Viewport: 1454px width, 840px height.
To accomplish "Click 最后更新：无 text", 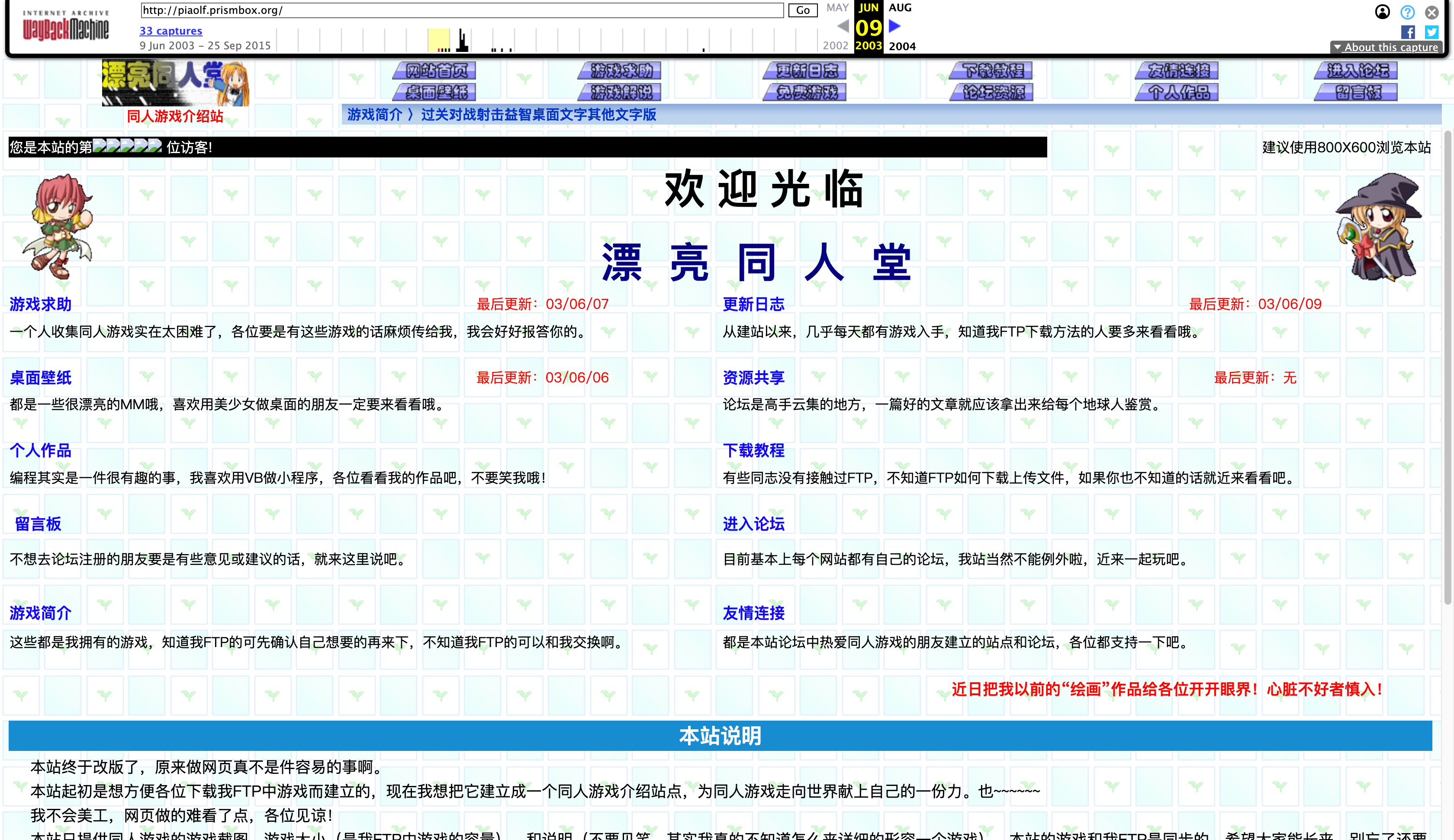I will [1255, 377].
